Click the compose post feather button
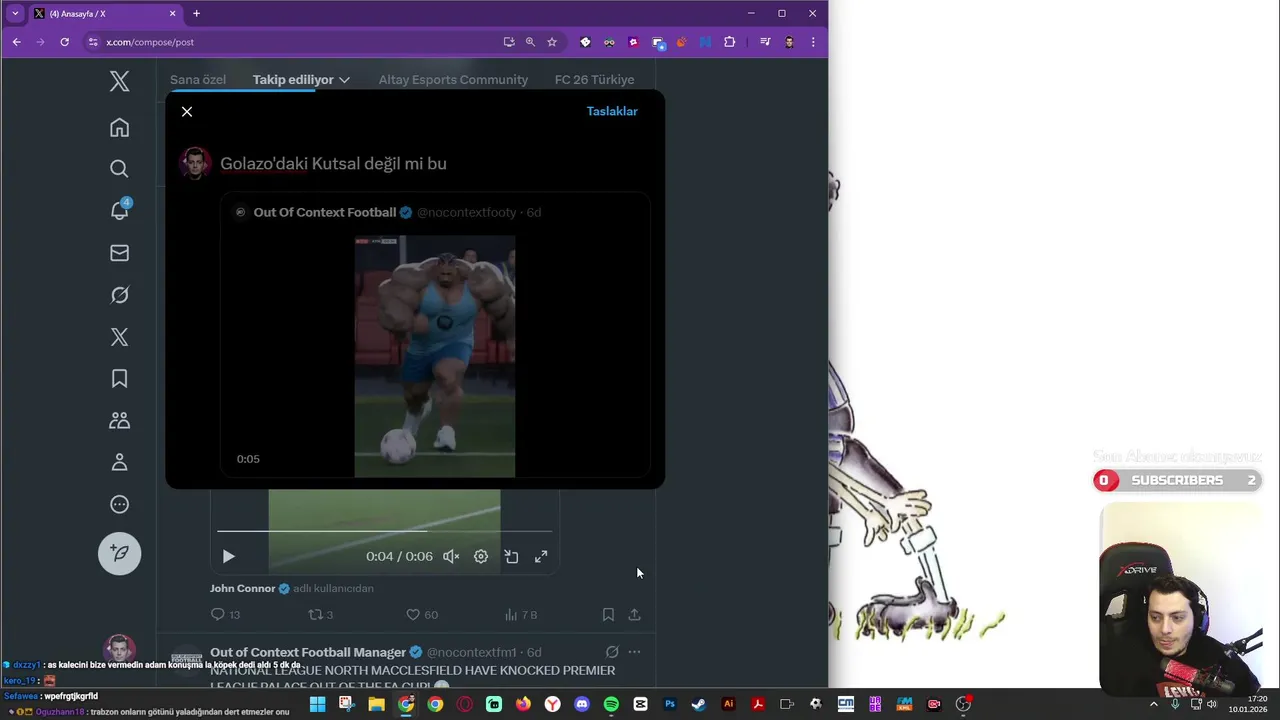 click(119, 553)
